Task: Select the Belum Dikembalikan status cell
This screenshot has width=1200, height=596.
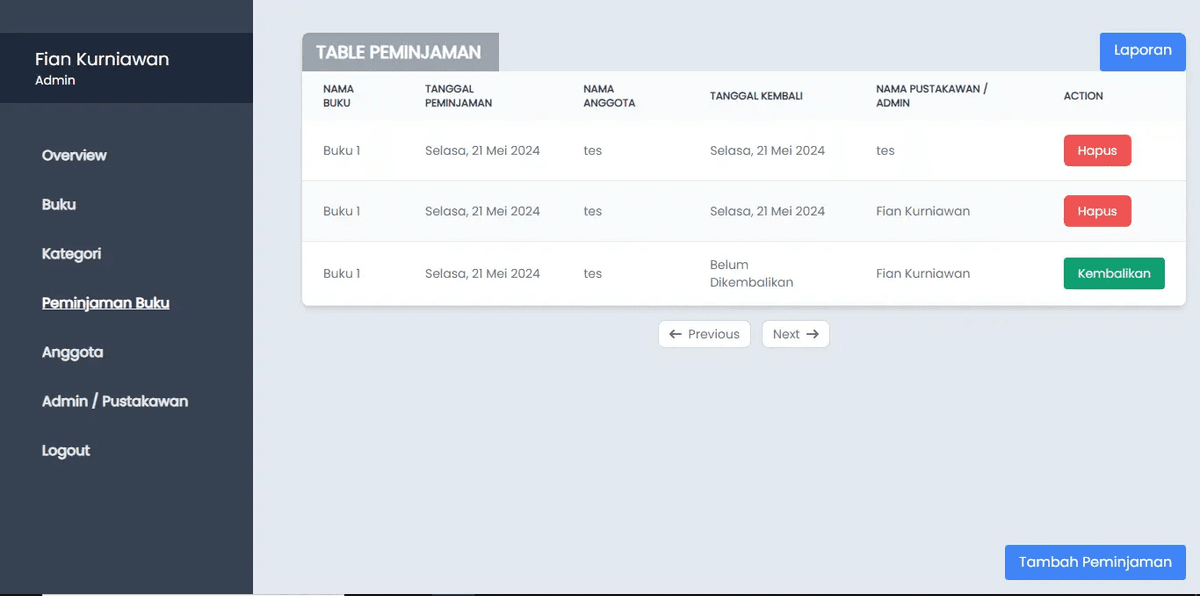Action: 751,273
